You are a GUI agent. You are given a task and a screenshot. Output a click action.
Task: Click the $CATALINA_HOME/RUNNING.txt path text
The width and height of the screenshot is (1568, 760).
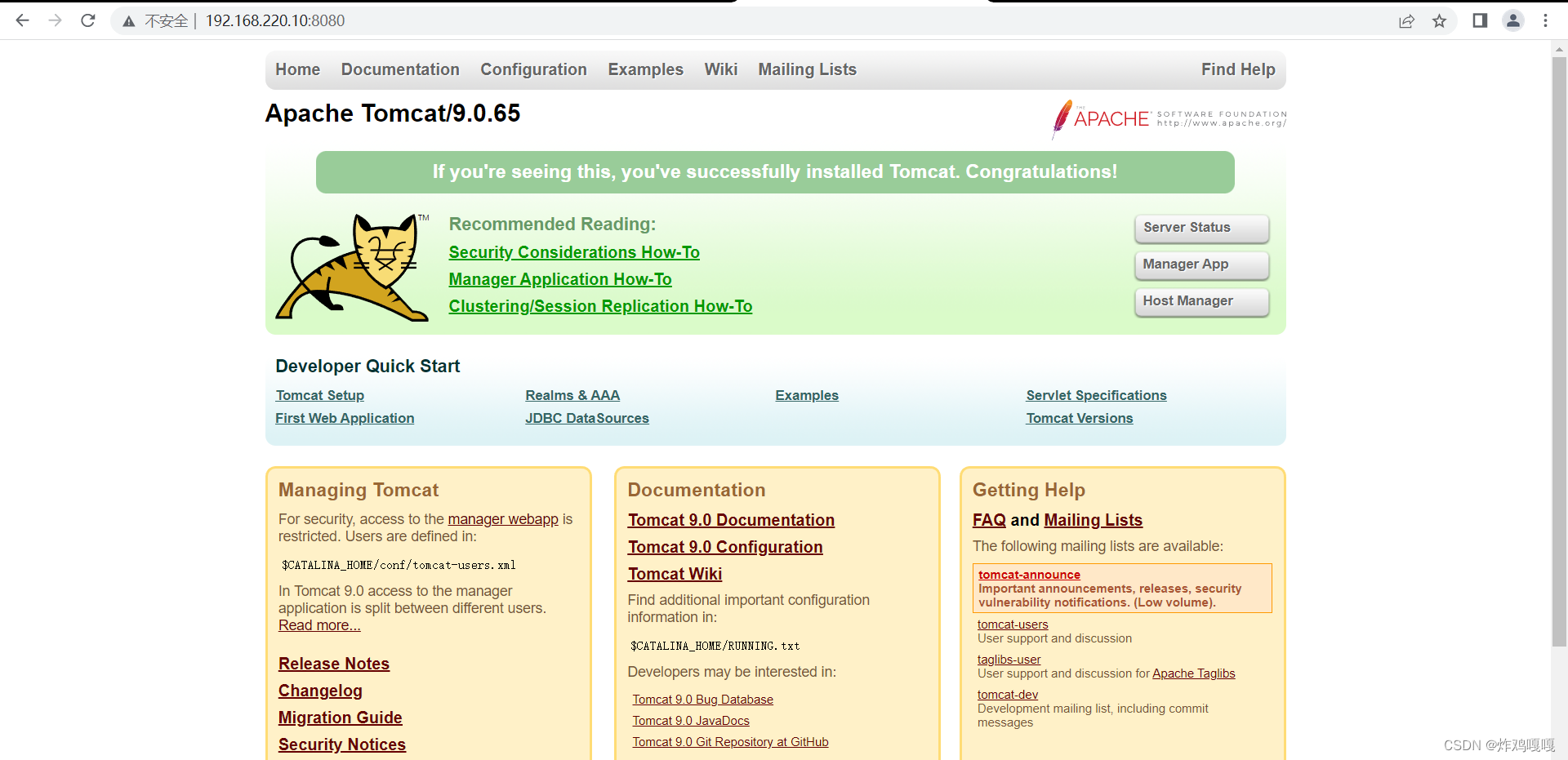(x=715, y=646)
